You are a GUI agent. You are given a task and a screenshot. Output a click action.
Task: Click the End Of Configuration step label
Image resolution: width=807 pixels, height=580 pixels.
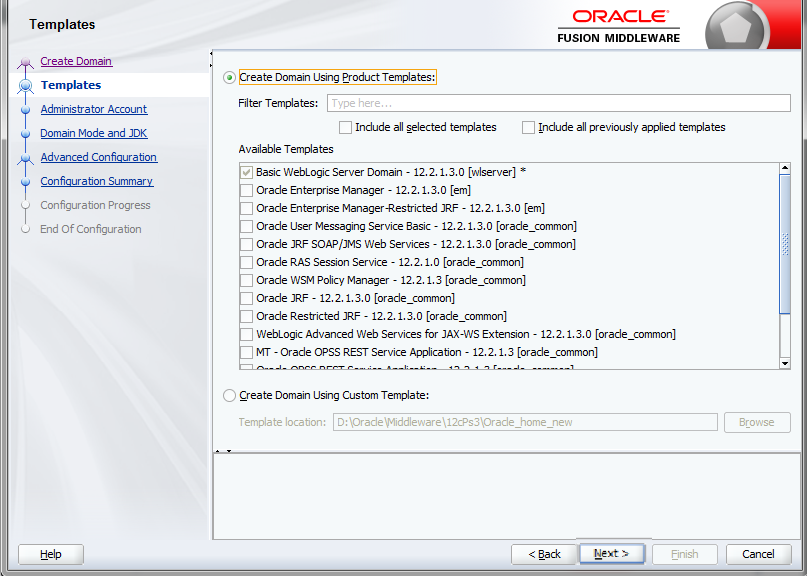(x=91, y=229)
